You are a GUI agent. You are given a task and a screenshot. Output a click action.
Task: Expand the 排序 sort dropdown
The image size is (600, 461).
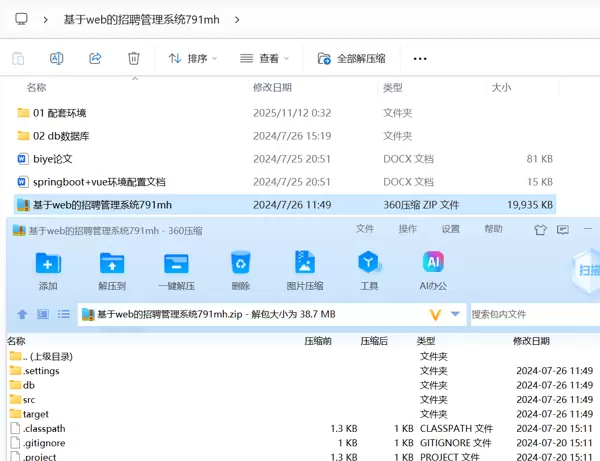[x=193, y=59]
